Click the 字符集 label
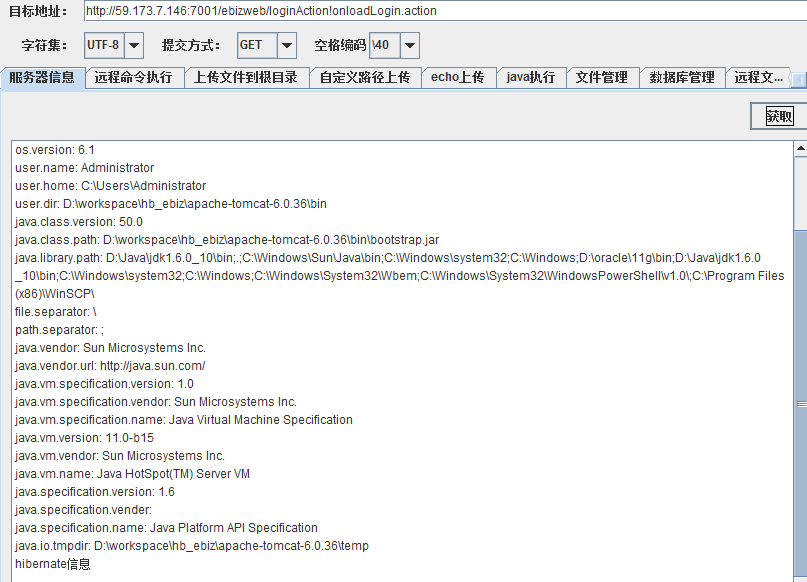 pyautogui.click(x=44, y=45)
